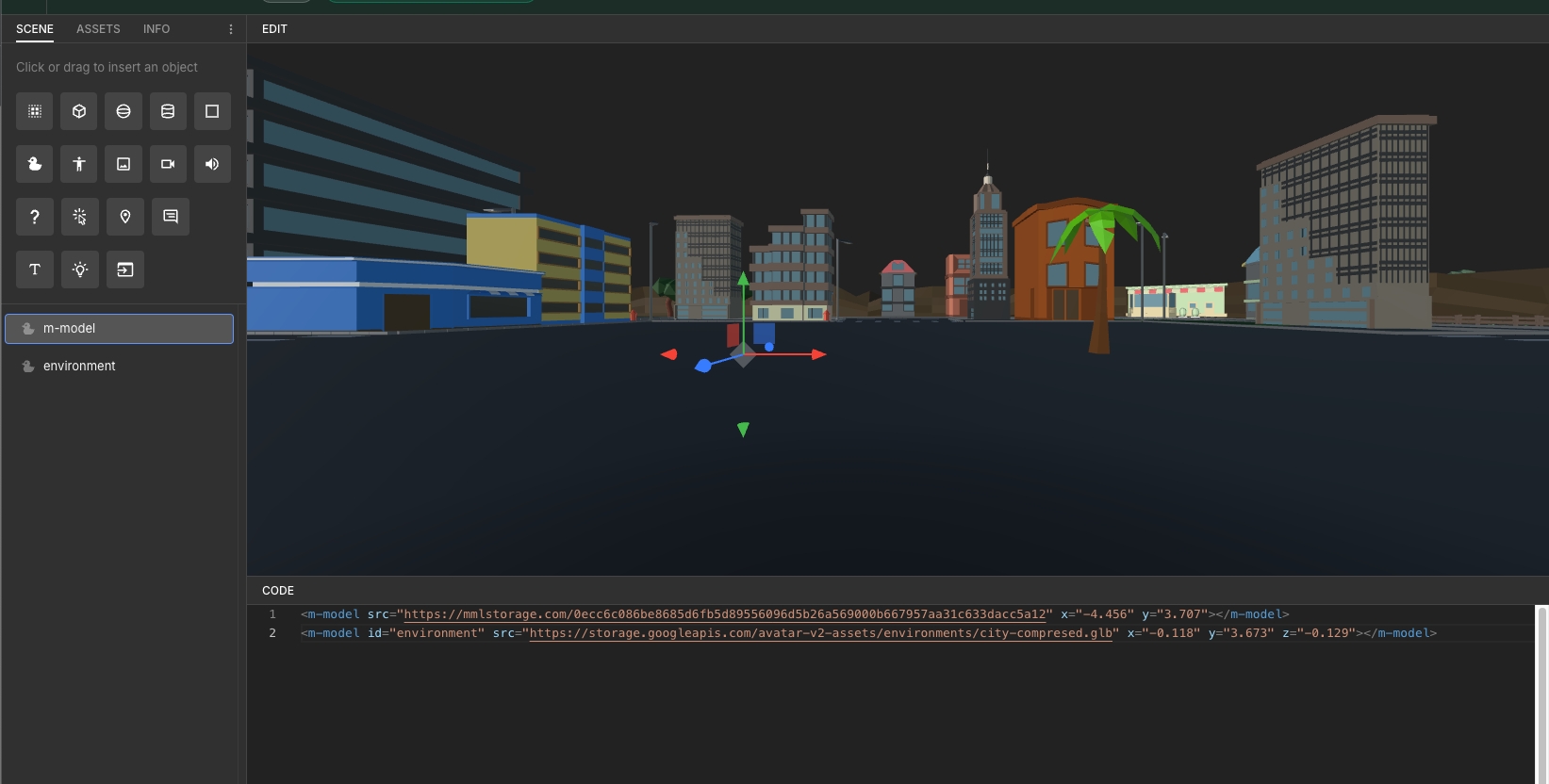Insert a video element
Image resolution: width=1549 pixels, height=784 pixels.
click(168, 164)
